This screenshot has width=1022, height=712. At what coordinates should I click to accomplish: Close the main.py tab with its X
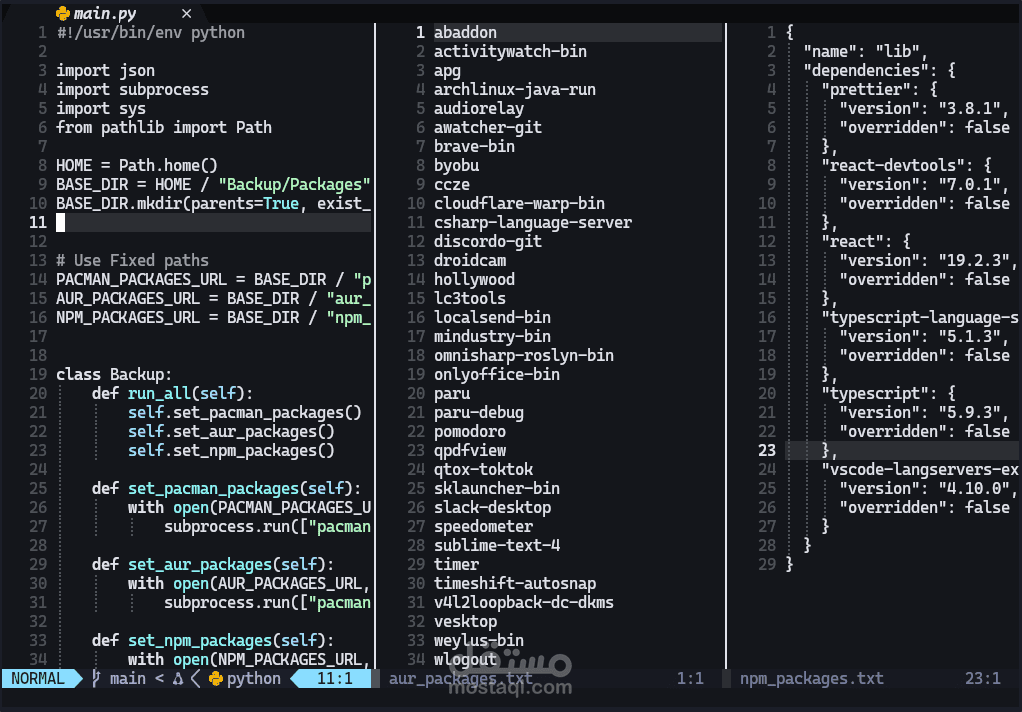[186, 13]
